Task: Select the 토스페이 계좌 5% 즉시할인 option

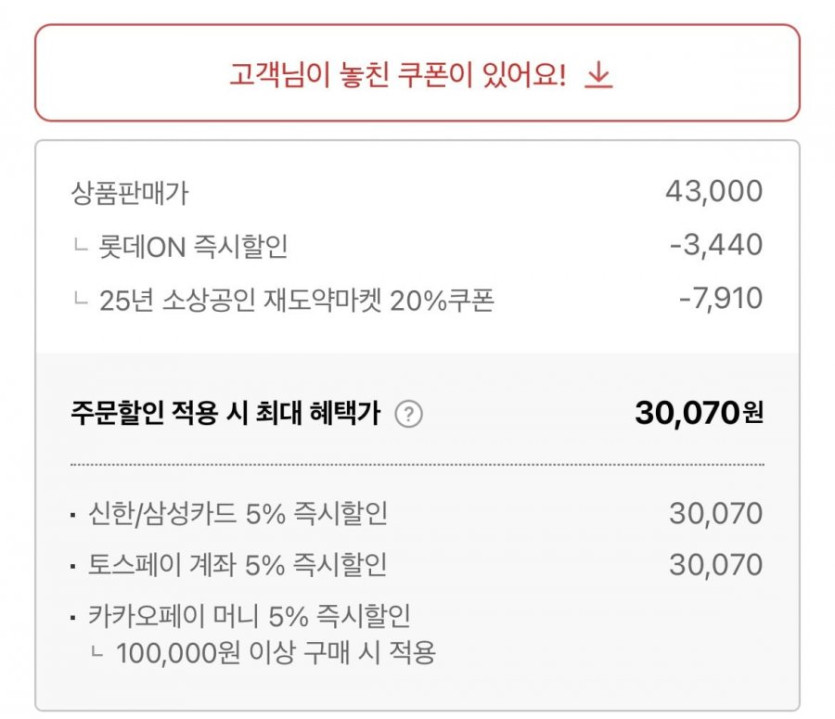Action: [237, 565]
